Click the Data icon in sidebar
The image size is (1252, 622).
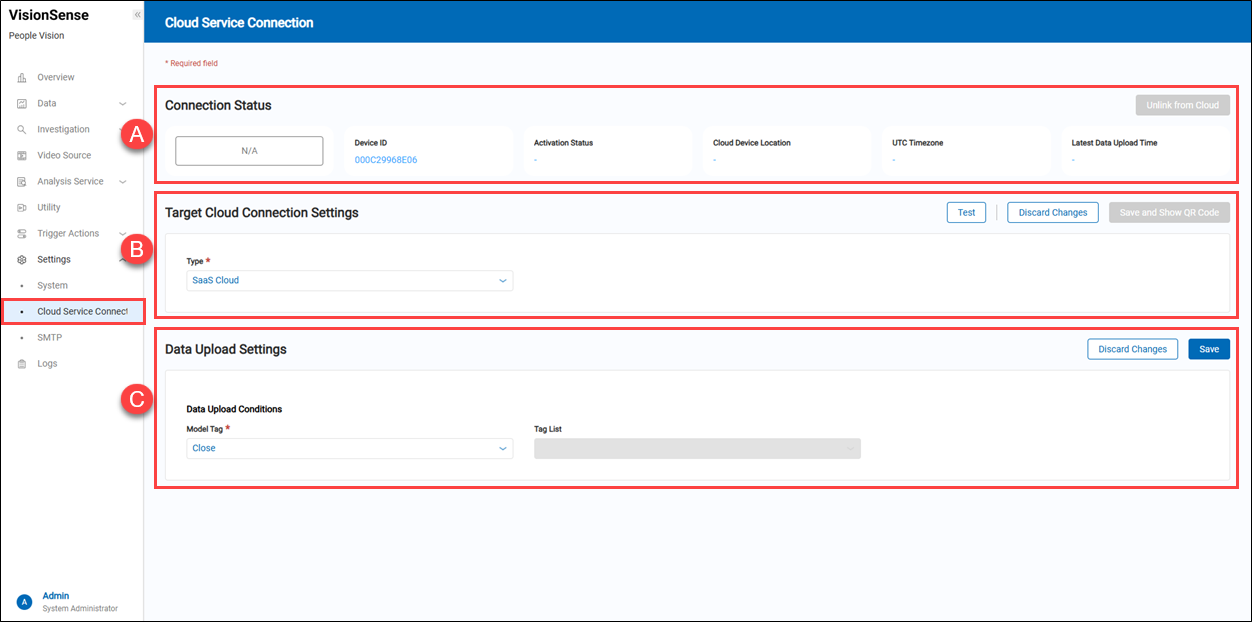pos(22,104)
